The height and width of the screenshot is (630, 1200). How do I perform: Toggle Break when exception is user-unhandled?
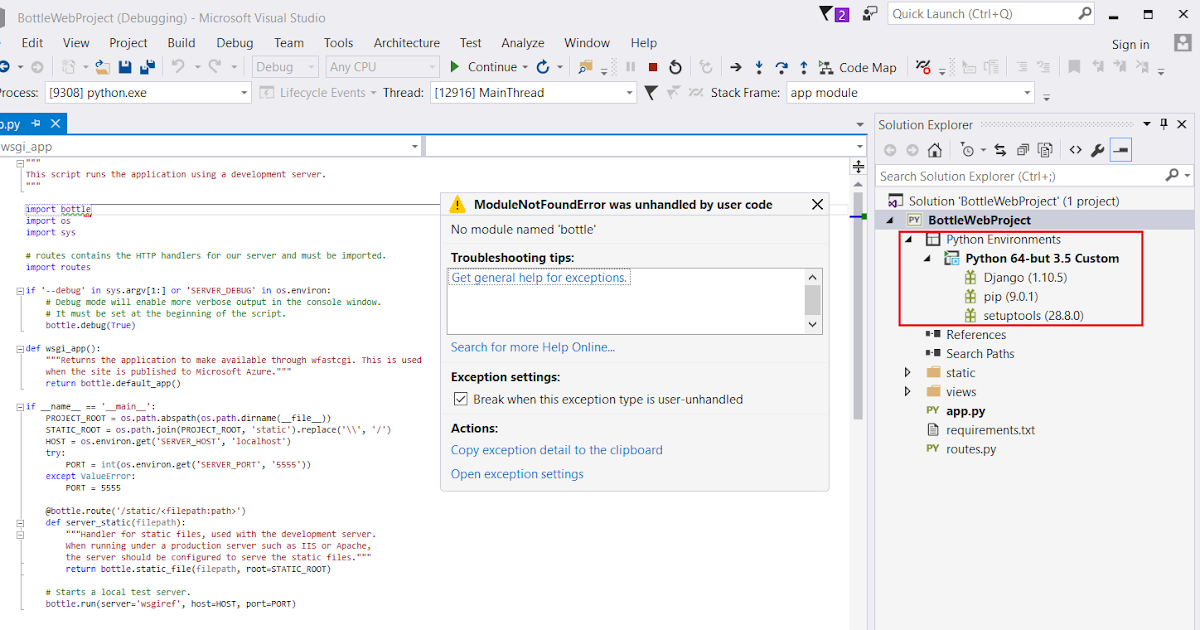click(461, 397)
